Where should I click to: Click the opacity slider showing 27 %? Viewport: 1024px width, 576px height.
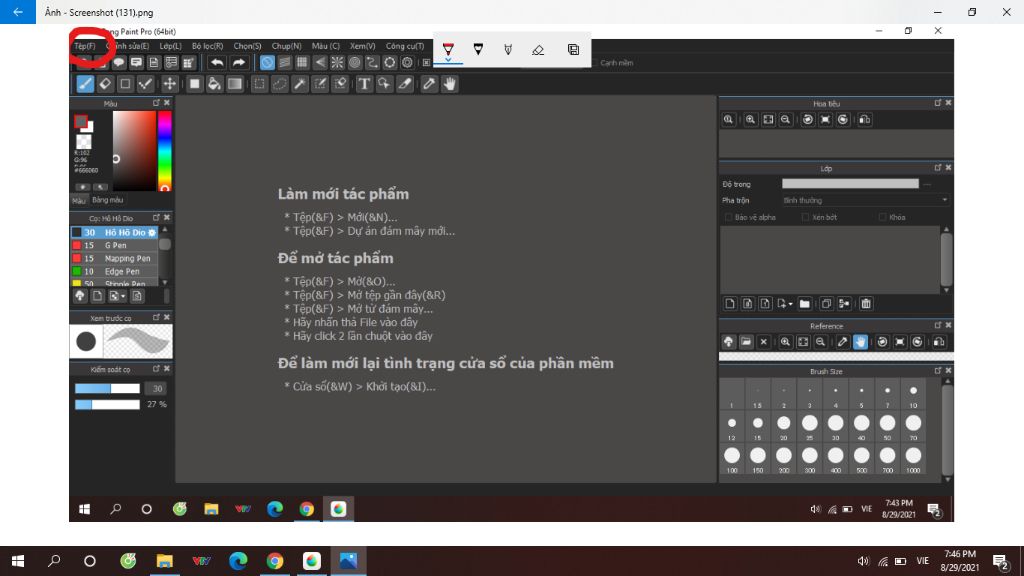107,405
